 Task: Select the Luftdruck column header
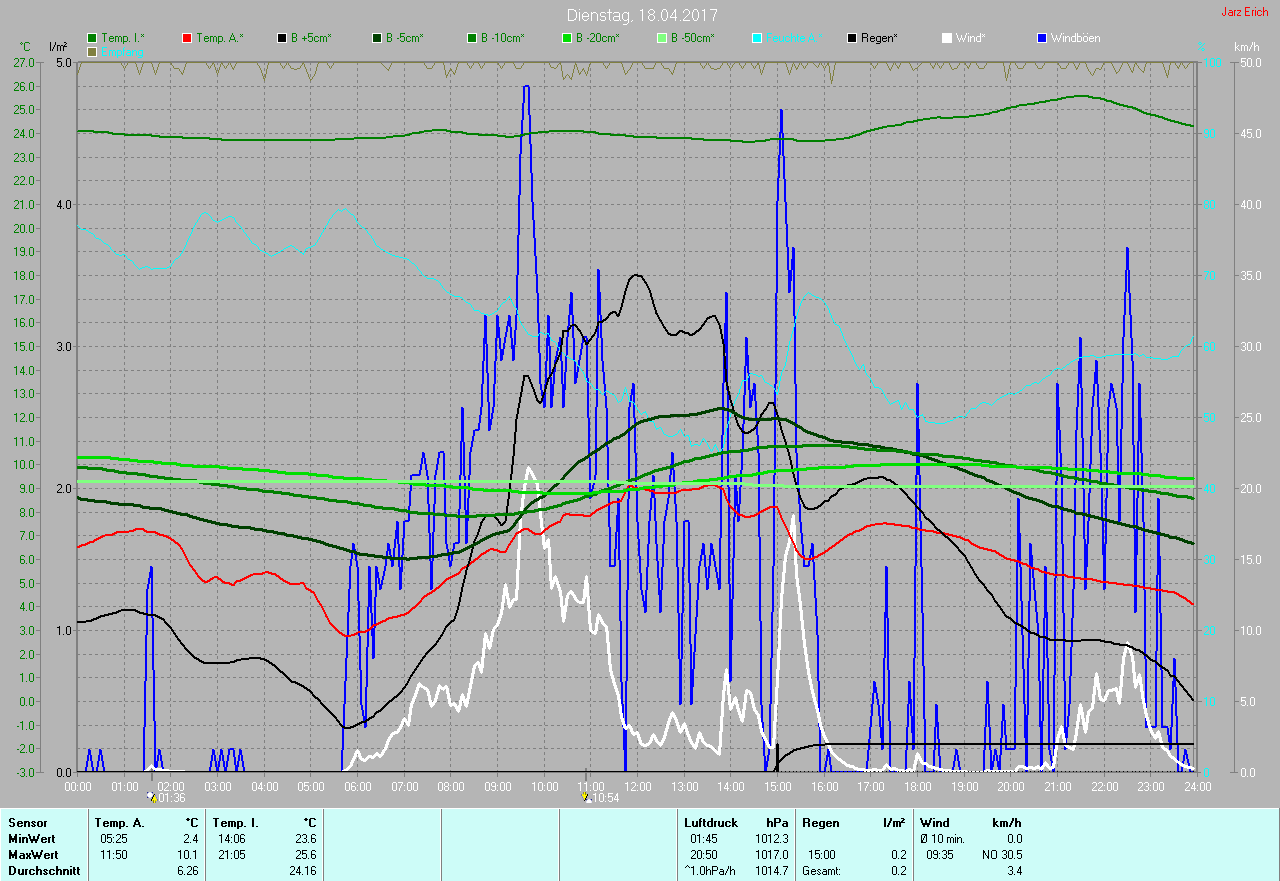point(710,822)
